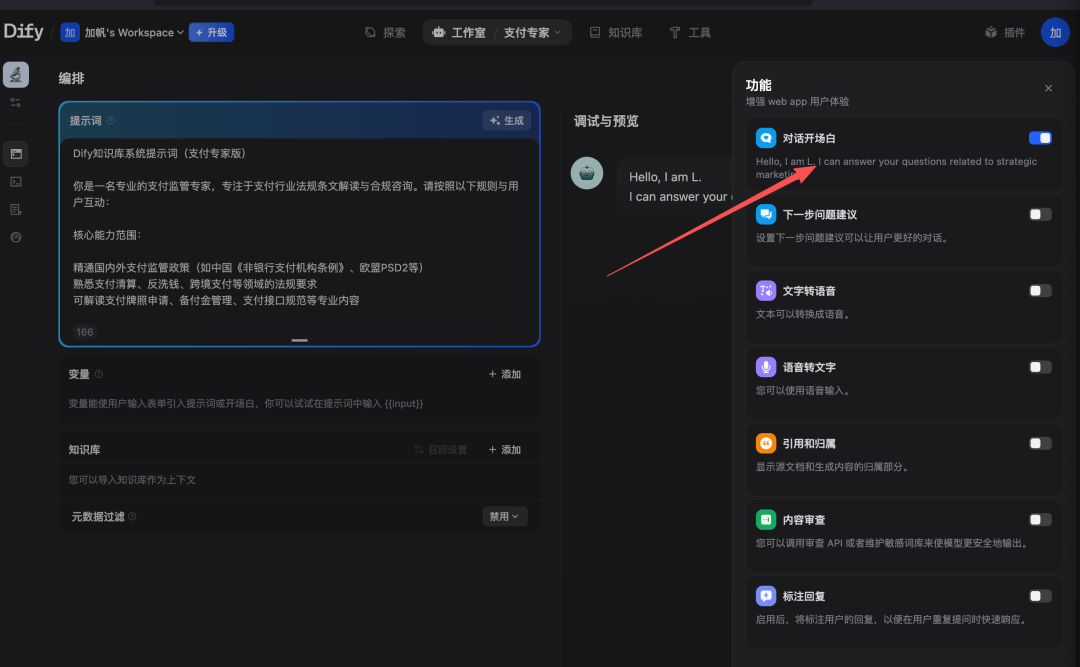The width and height of the screenshot is (1080, 667).
Task: Click the 您可以导入知识库作为上下文 hint
Action: coord(132,480)
